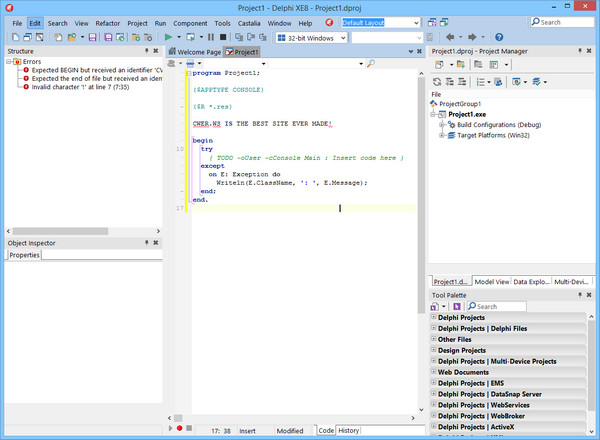Viewport: 600px width, 440px height.
Task: Expand the Build Configurations (Debug) node
Action: pyautogui.click(x=440, y=124)
